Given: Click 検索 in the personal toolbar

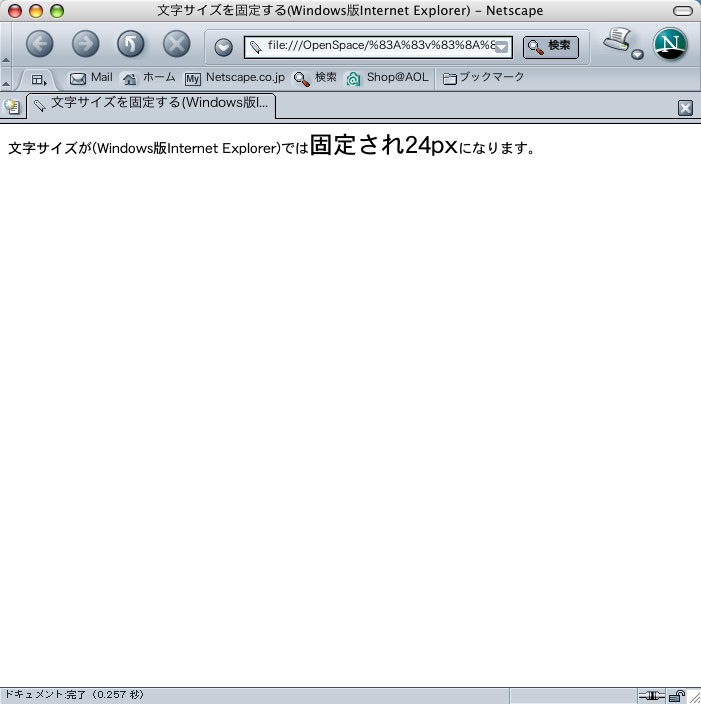Looking at the screenshot, I should (x=315, y=78).
